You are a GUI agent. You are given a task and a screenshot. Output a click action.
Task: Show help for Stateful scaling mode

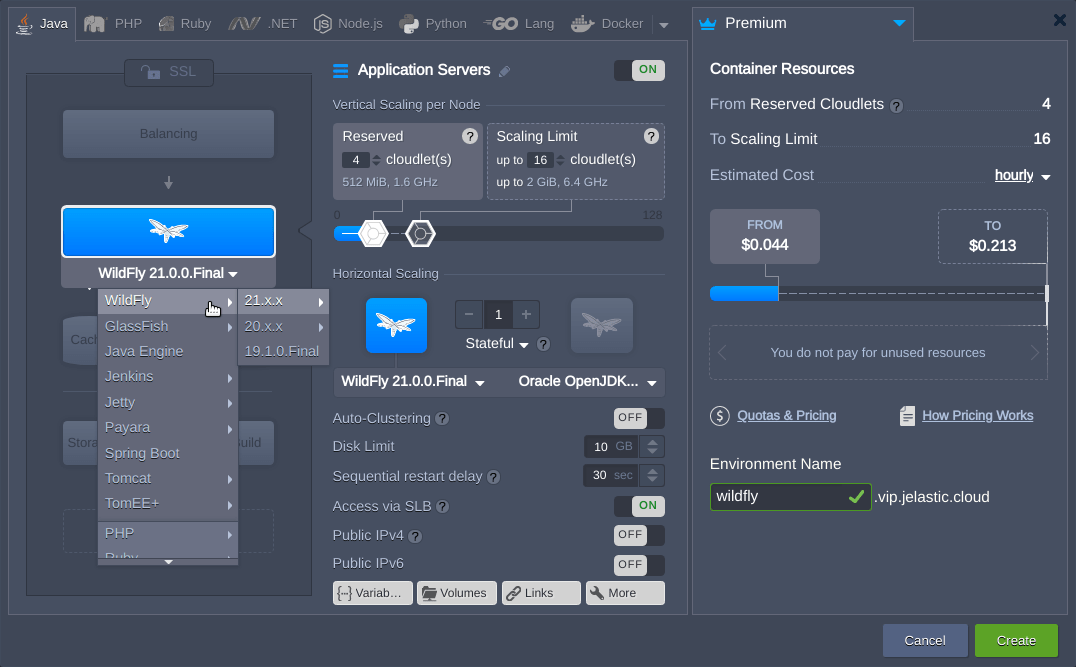(543, 344)
